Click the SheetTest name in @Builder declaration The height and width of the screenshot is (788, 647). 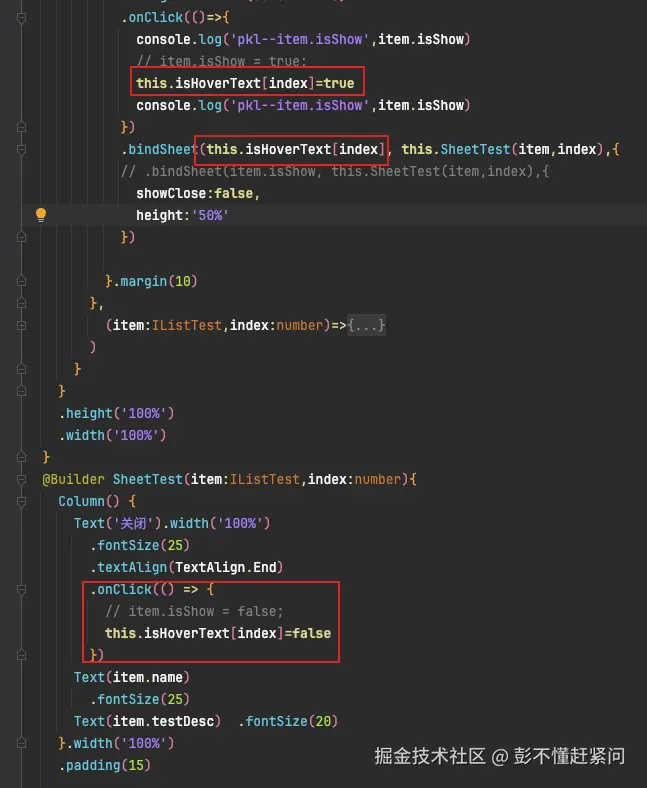[148, 479]
